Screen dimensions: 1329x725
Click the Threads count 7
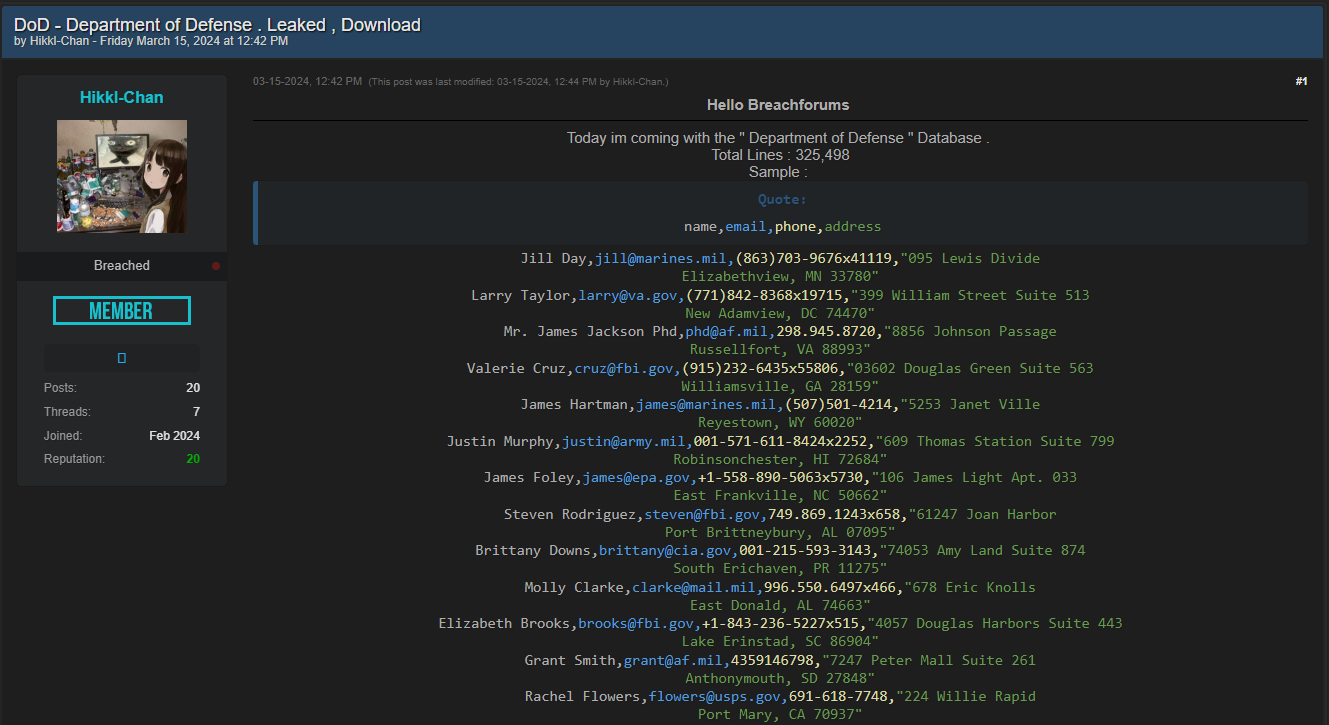coord(197,412)
